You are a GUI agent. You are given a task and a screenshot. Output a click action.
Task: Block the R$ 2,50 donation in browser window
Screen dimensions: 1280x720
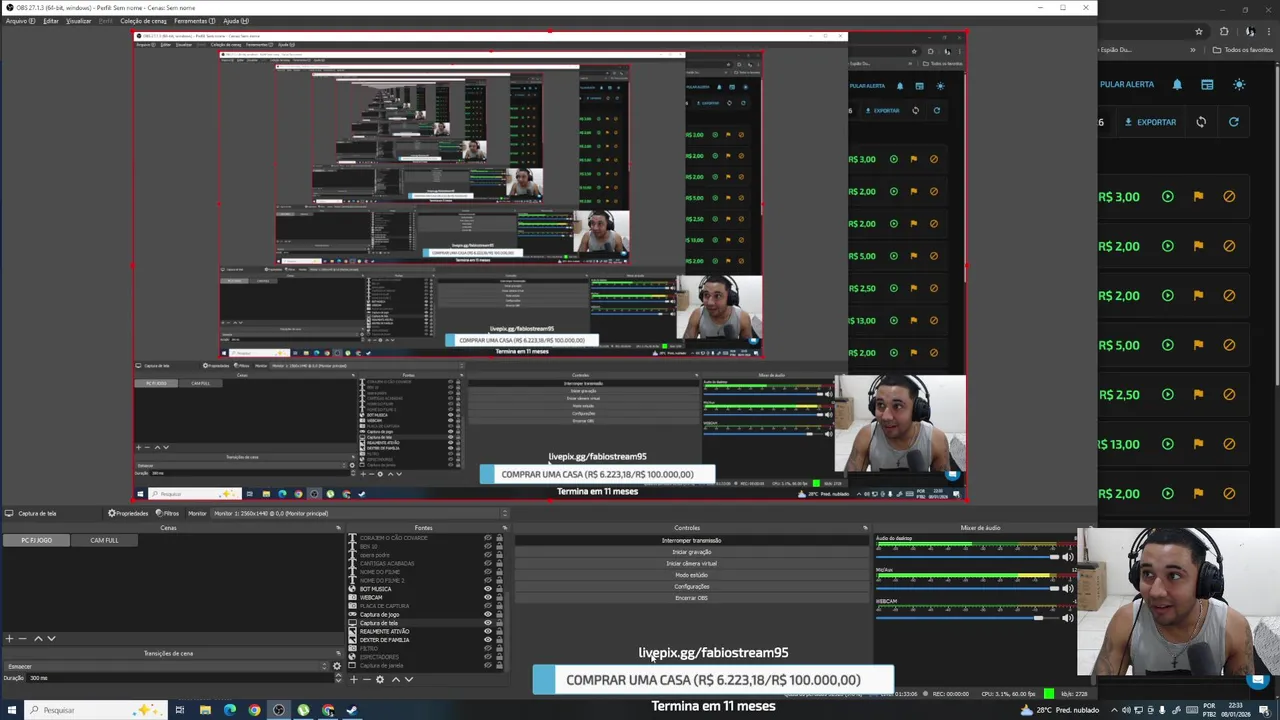point(1229,394)
